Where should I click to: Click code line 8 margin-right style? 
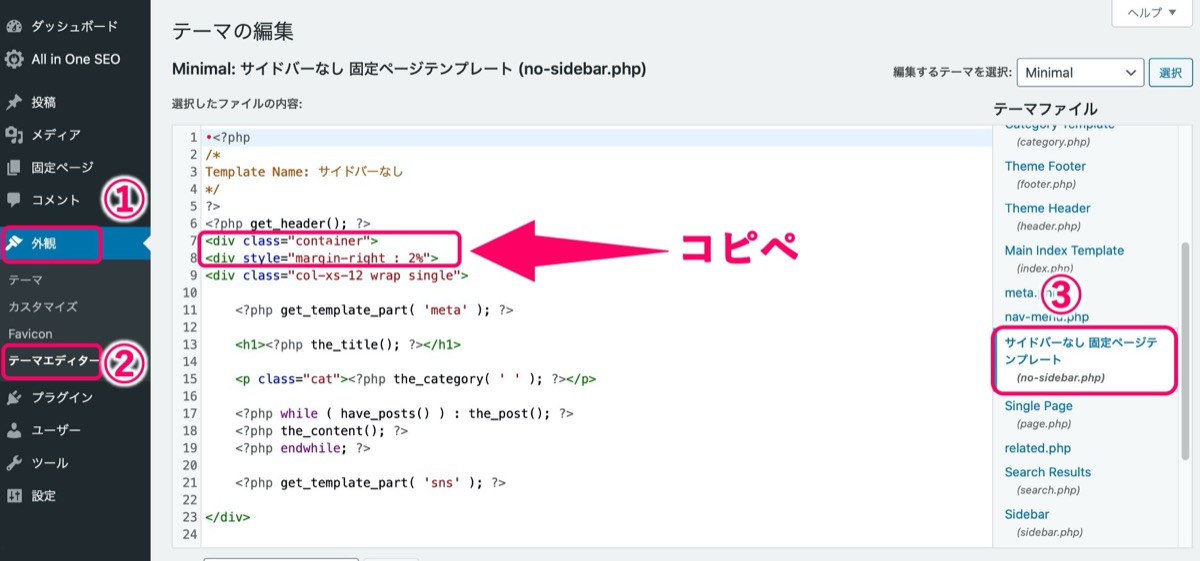322,258
